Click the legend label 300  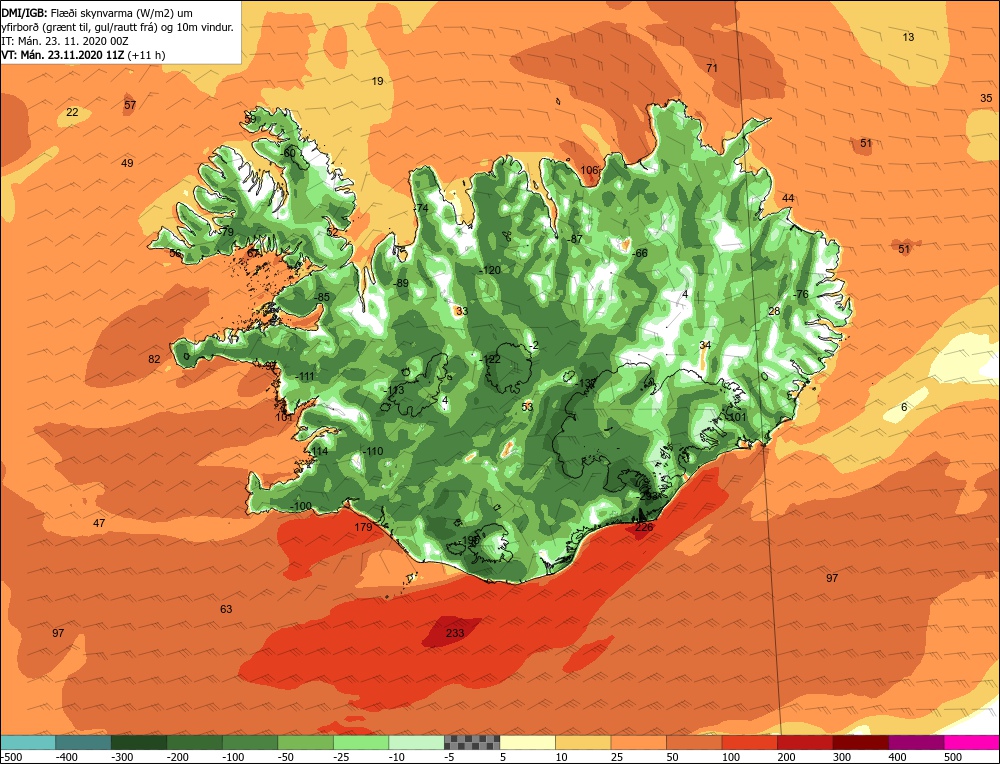tap(842, 758)
